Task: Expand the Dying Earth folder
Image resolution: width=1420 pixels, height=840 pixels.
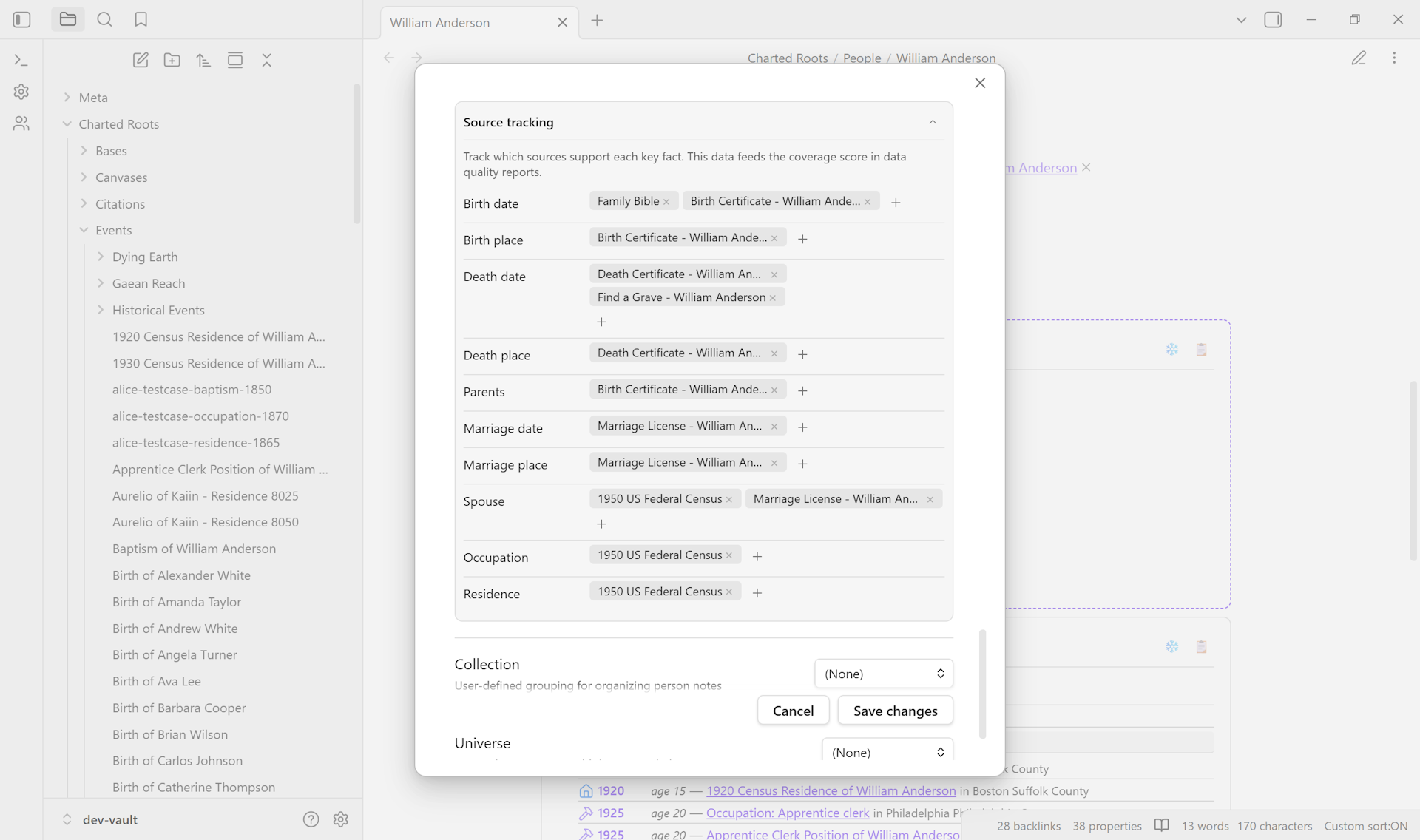Action: 101,257
